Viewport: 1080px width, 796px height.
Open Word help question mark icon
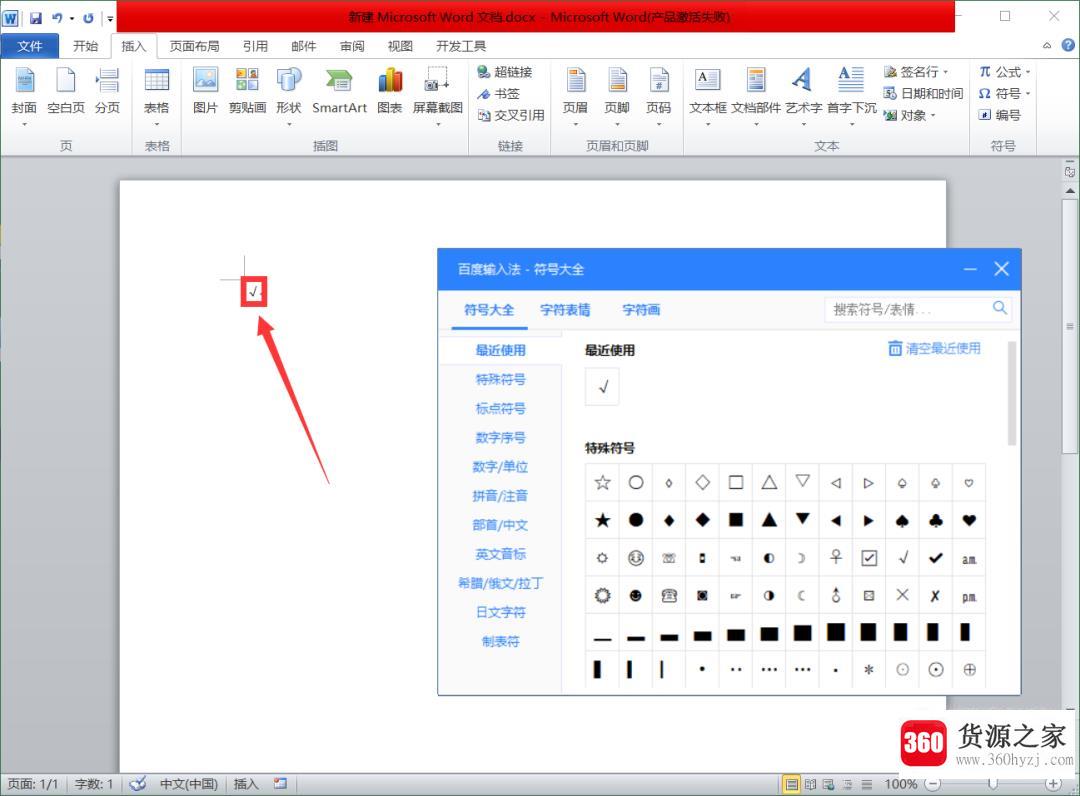tap(1068, 45)
